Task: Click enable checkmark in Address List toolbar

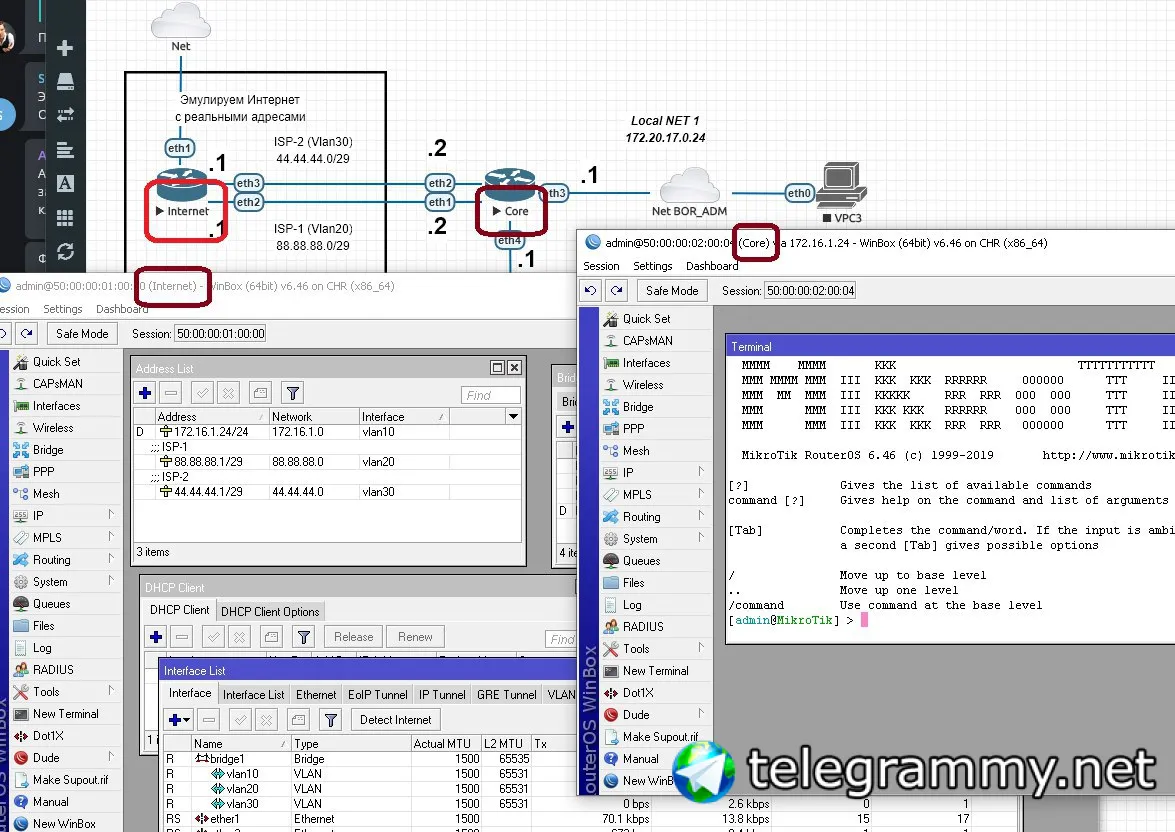Action: coord(202,393)
